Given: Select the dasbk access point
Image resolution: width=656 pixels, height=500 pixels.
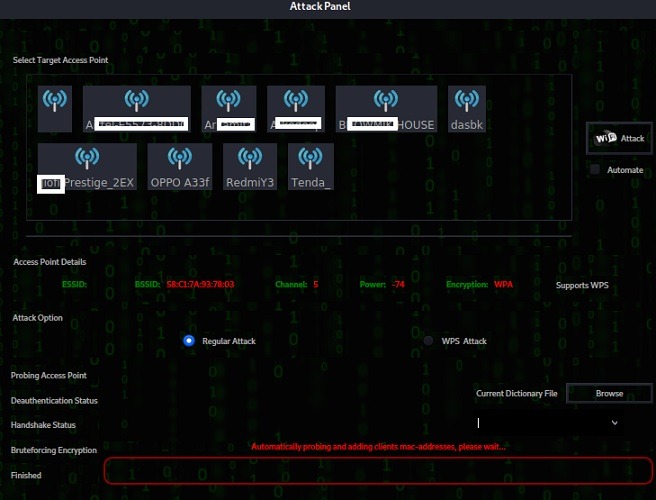Looking at the screenshot, I should point(467,109).
